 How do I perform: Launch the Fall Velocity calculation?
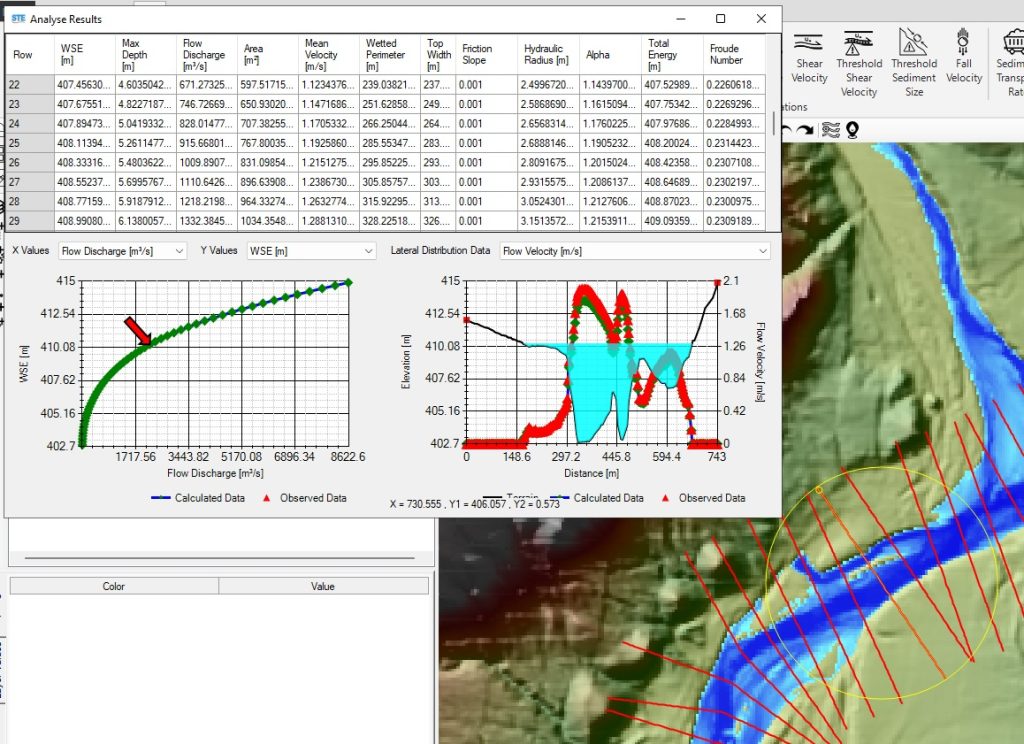click(964, 58)
